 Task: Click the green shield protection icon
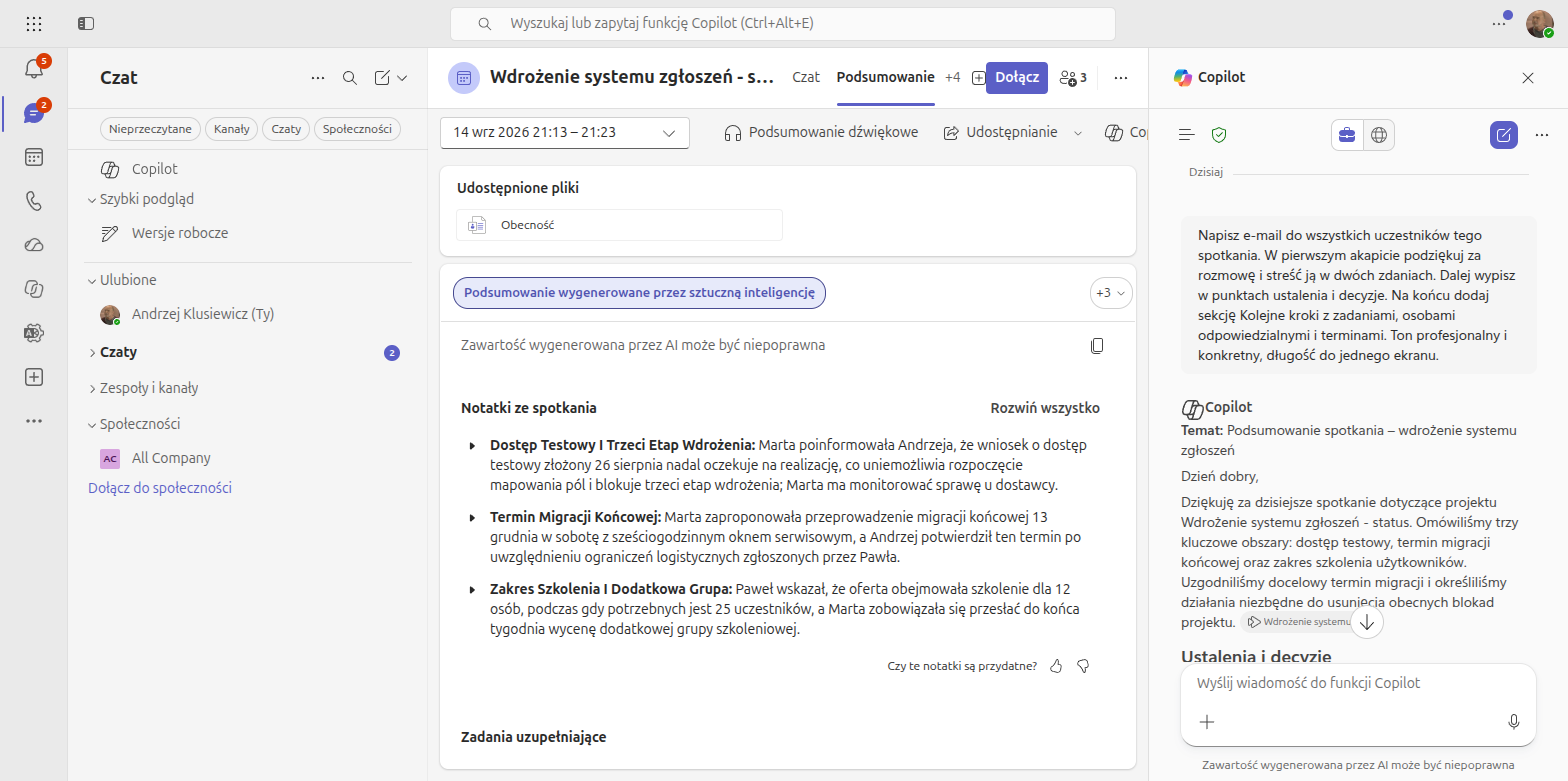(x=1219, y=134)
